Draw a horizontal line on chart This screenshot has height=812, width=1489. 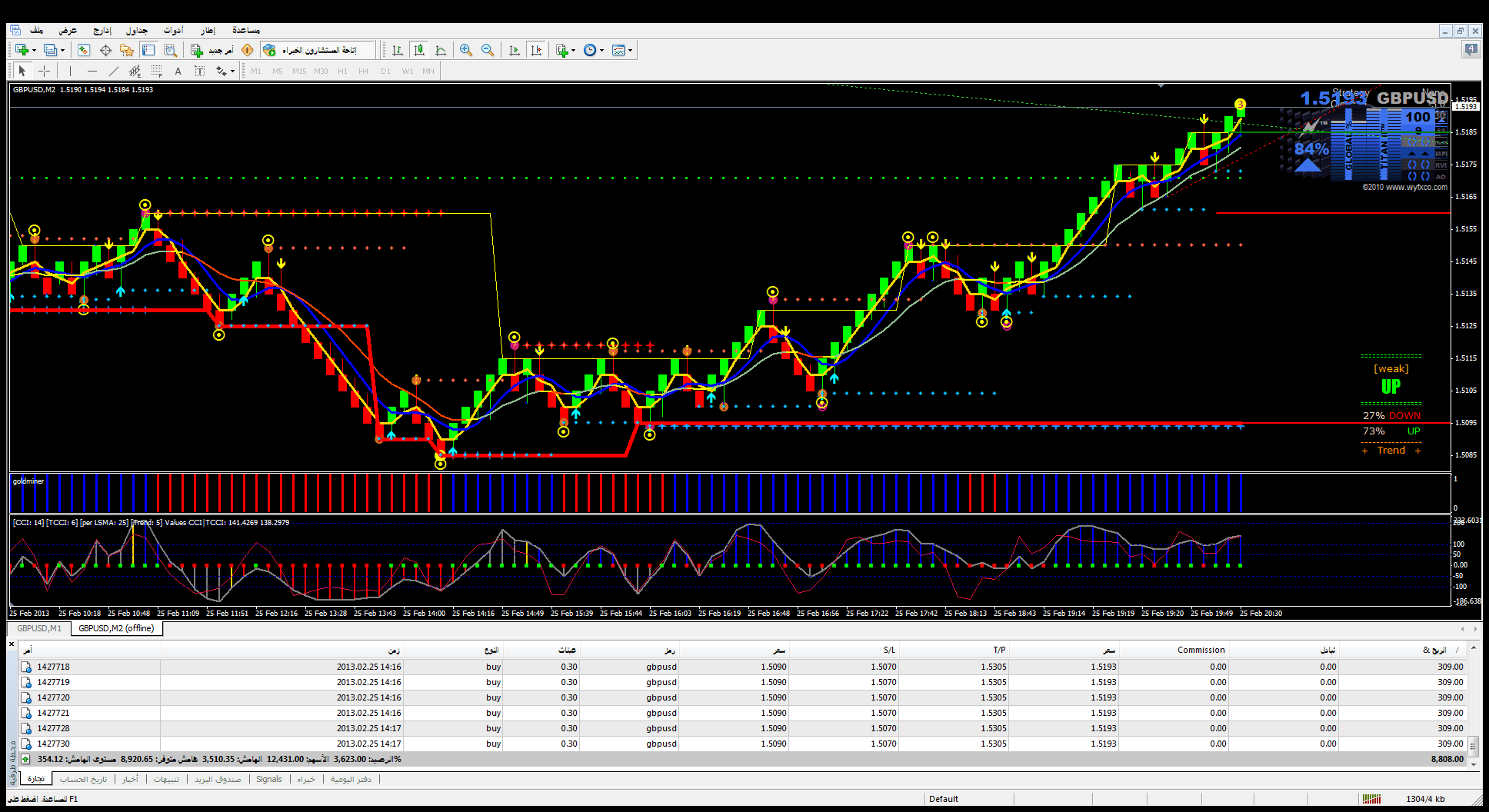(92, 71)
